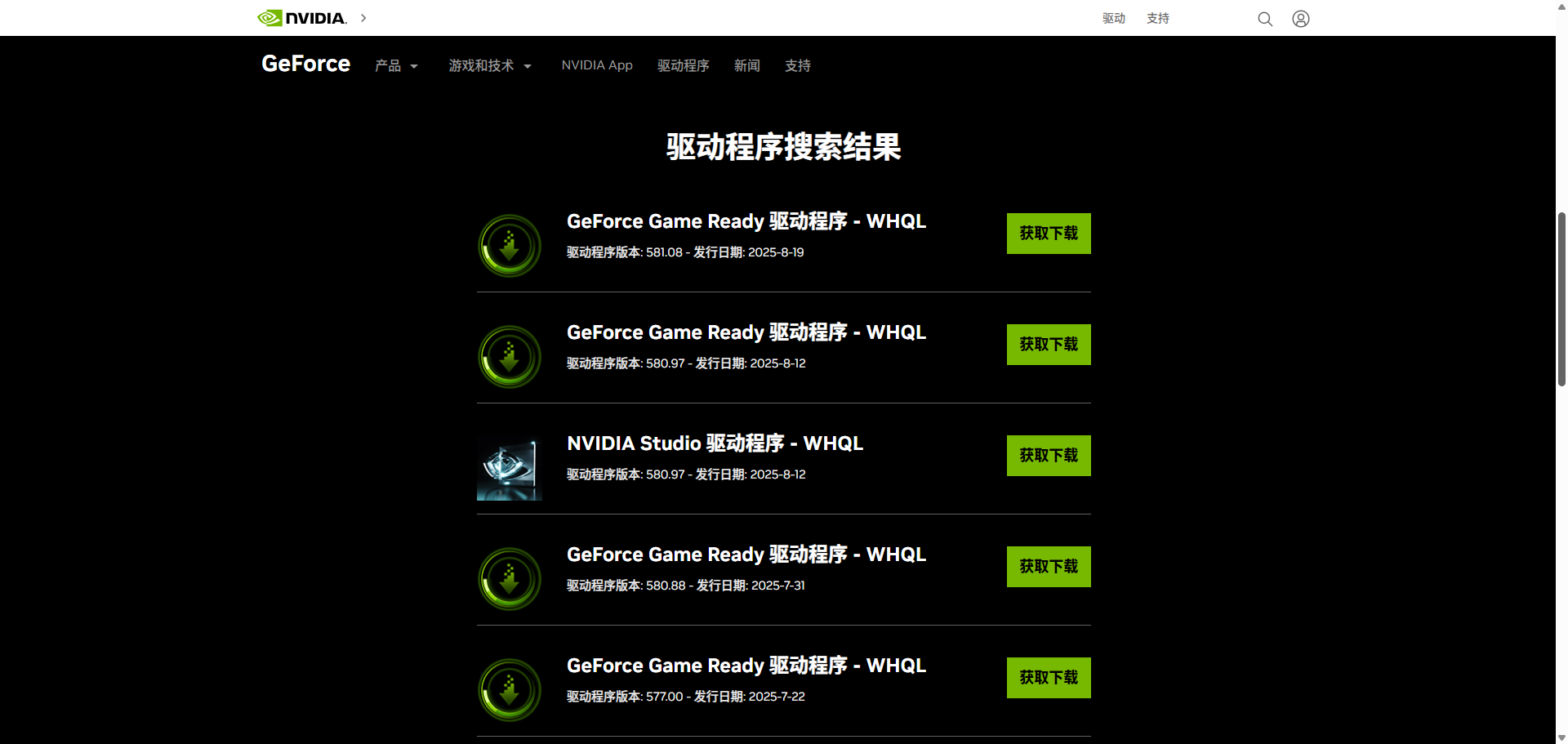Open the 驱动程序 menu item
This screenshot has height=744, width=1568.
click(x=684, y=66)
